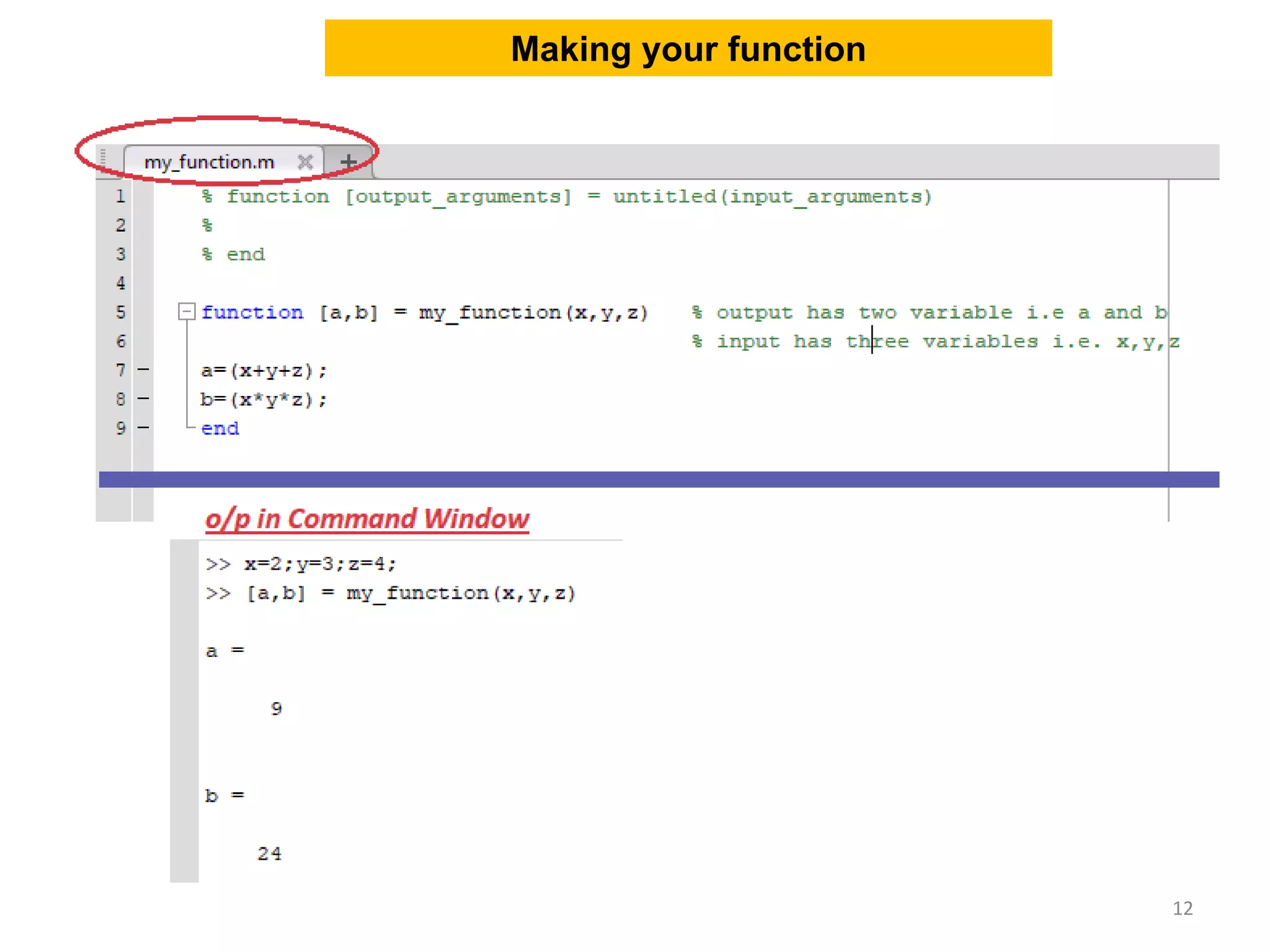
Task: Collapse the function code fold on line 5
Action: pos(186,311)
